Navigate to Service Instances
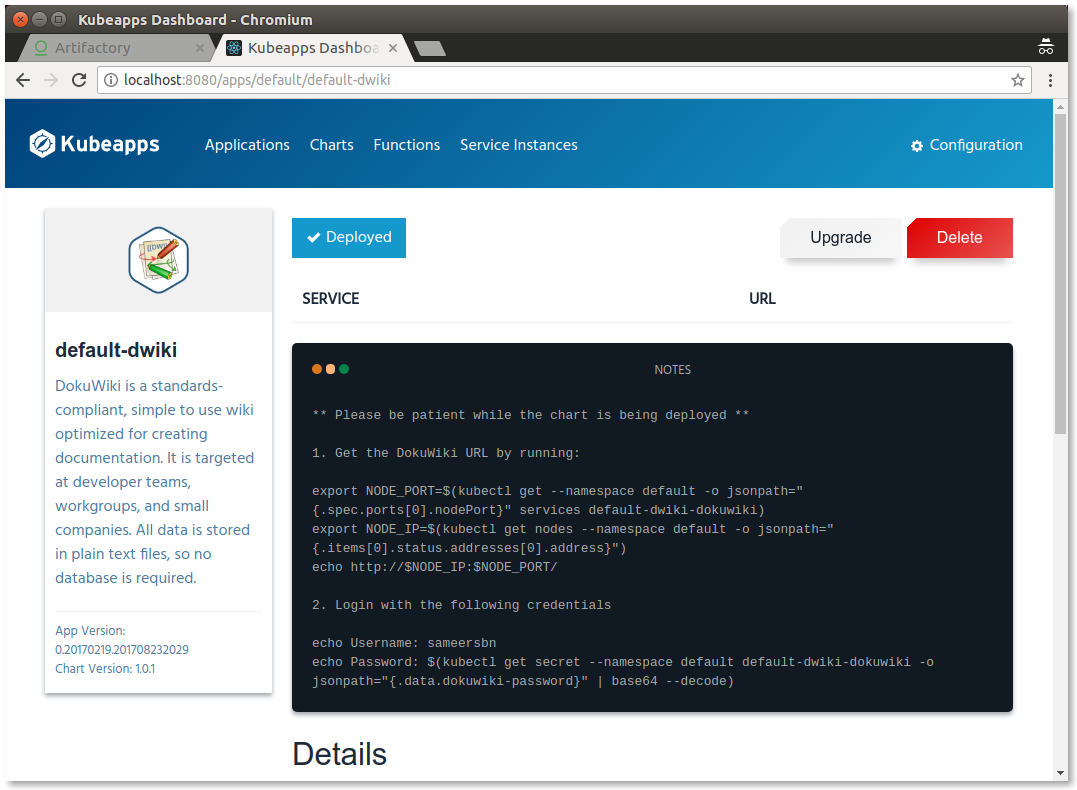Viewport: 1077px width, 790px height. click(x=519, y=145)
